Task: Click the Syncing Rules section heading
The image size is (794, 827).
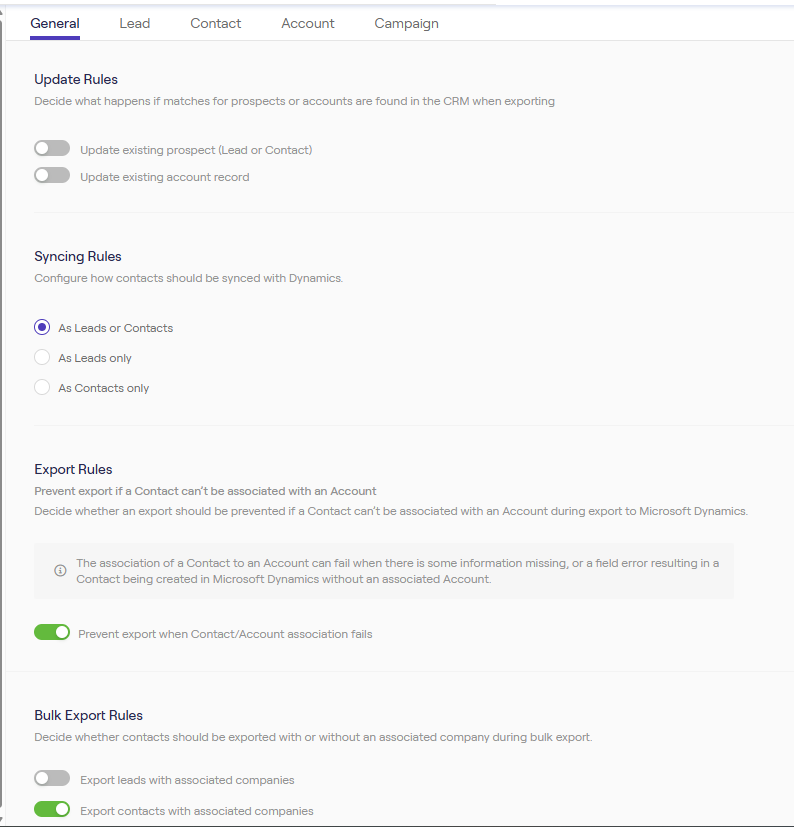Action: [78, 257]
